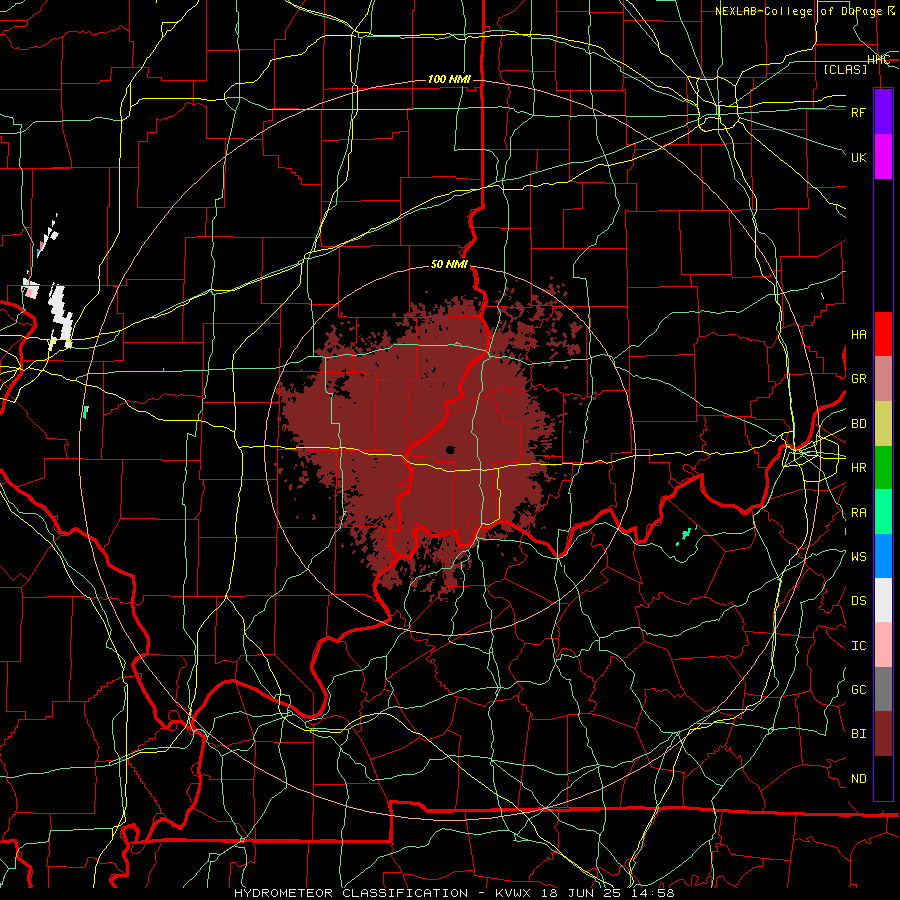Click the GR legend color block
This screenshot has width=900, height=900.
[x=883, y=379]
